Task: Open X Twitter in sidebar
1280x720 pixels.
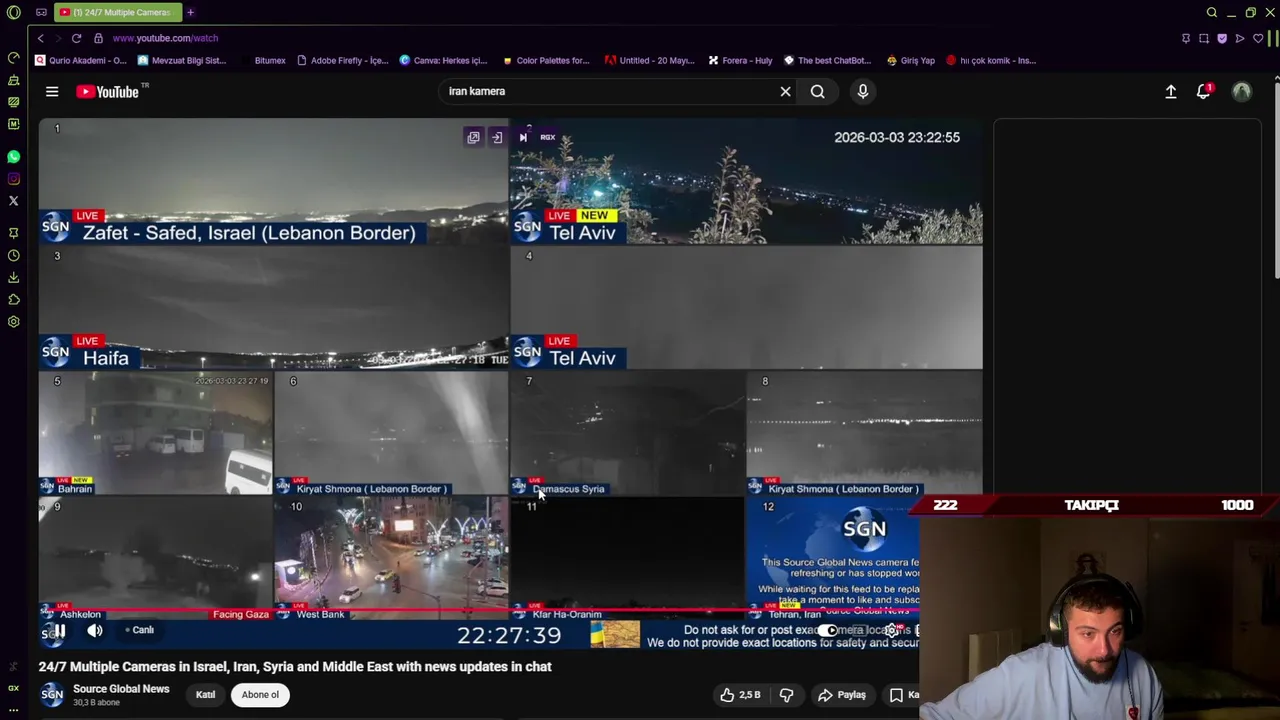Action: [13, 201]
